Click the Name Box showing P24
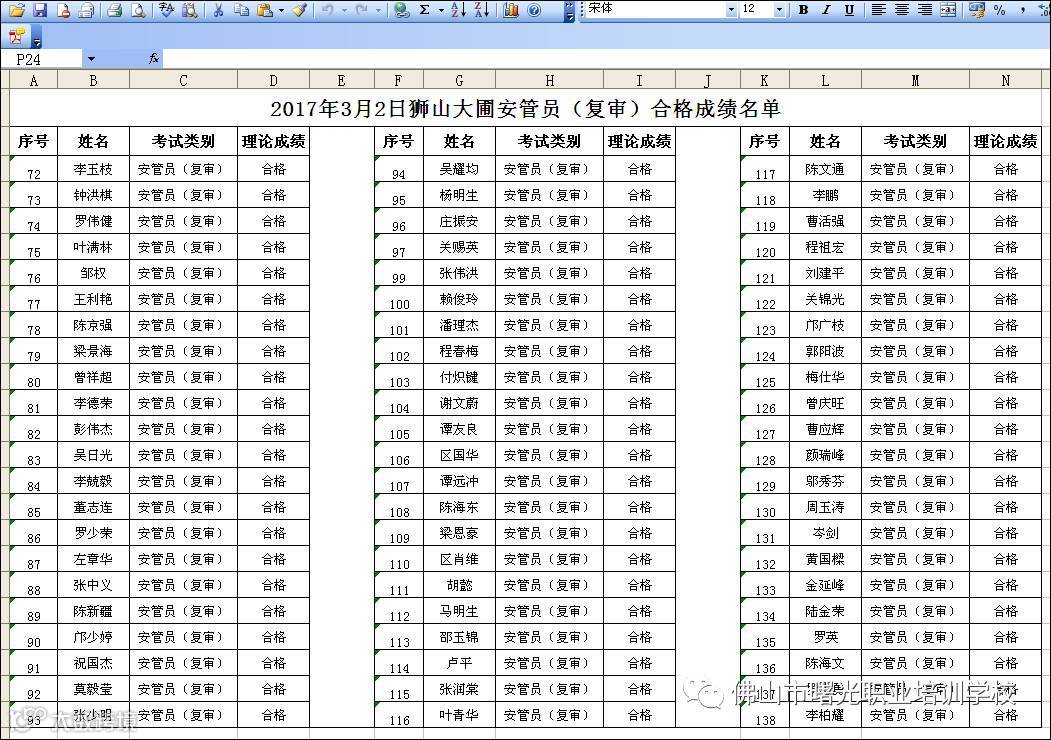Viewport: 1051px width, 740px height. coord(43,59)
